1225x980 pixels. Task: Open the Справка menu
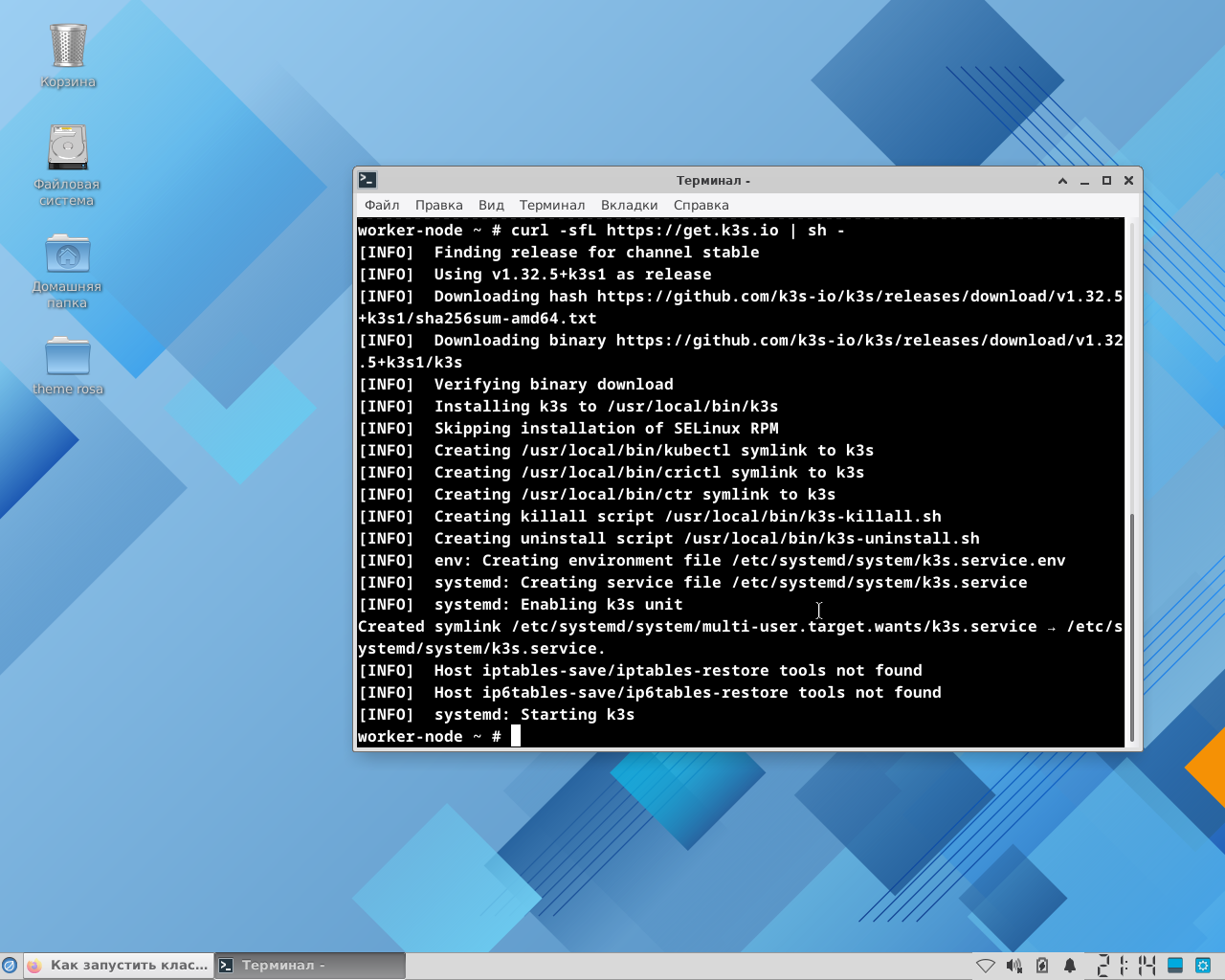701,205
